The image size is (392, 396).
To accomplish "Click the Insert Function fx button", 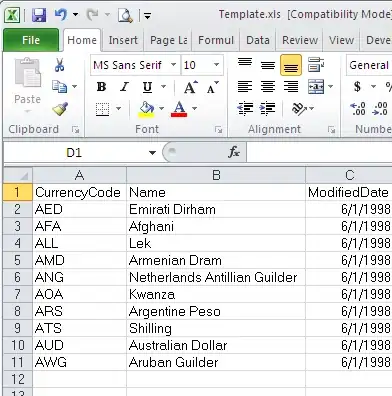I will point(234,152).
